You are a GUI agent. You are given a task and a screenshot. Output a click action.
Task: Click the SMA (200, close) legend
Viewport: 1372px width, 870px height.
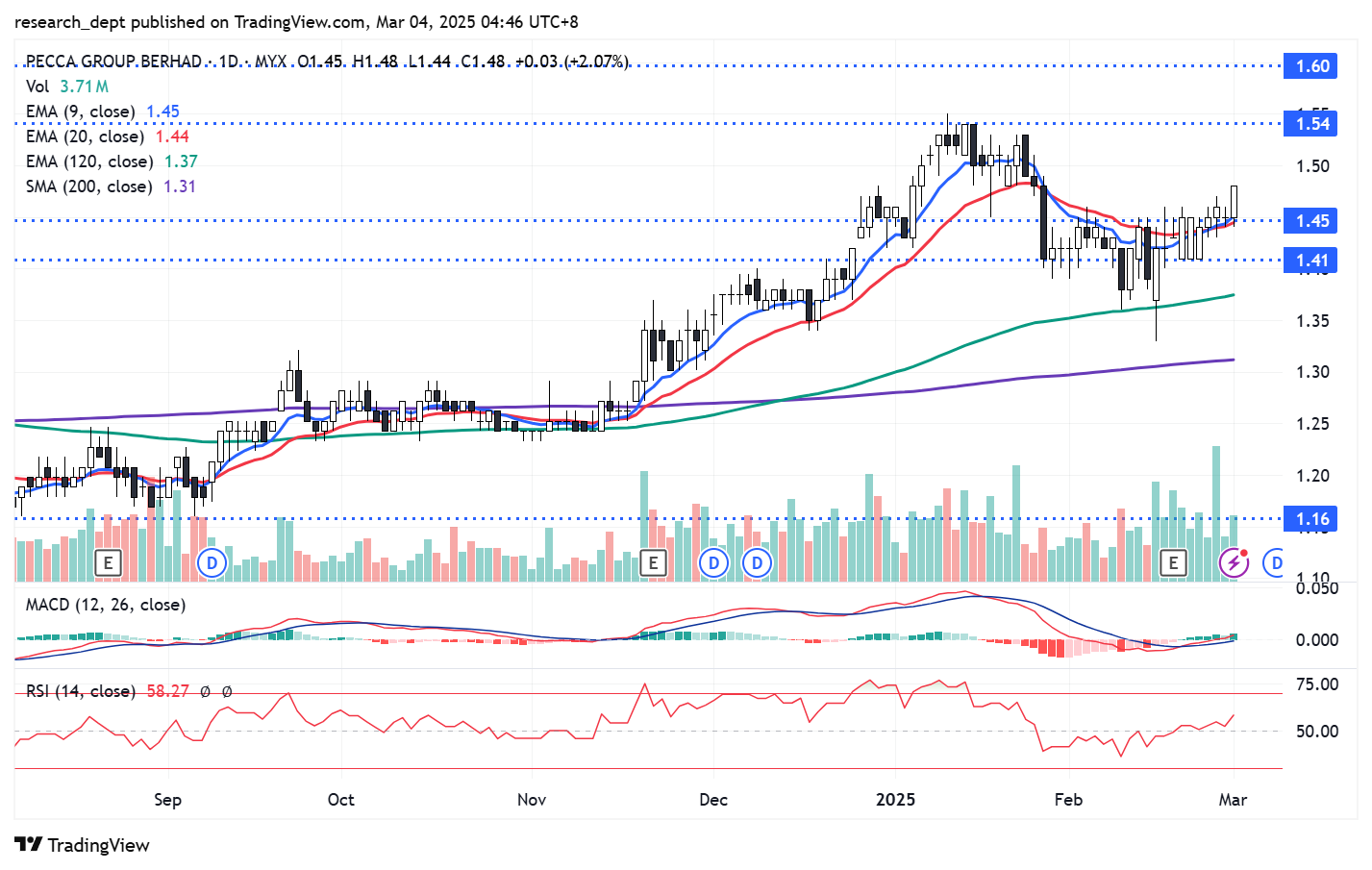coord(88,186)
